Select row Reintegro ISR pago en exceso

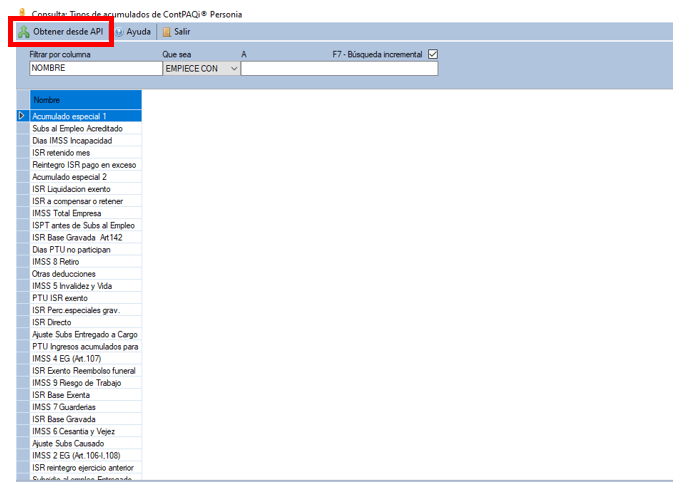86,165
